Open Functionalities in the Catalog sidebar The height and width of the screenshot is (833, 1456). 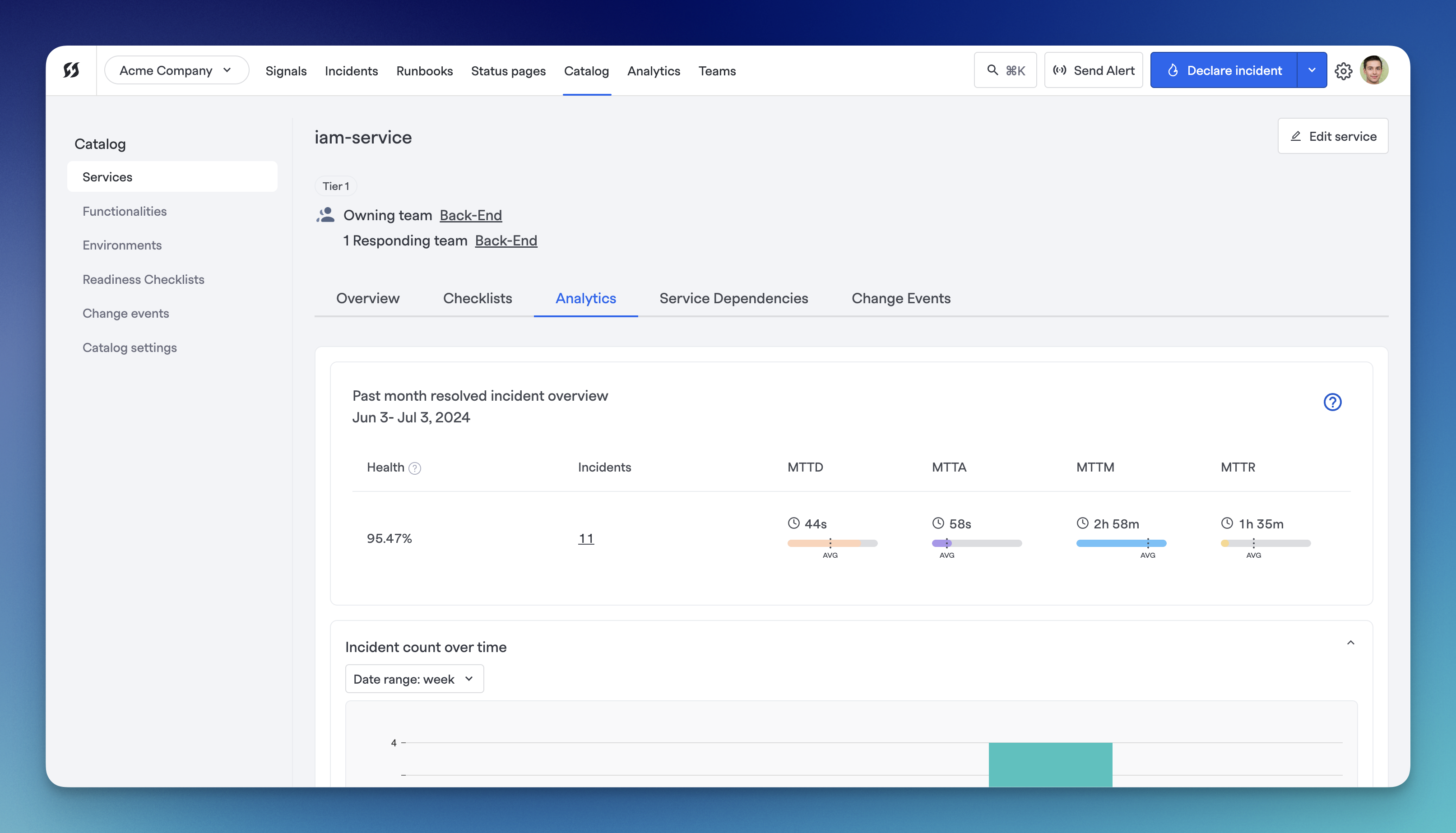tap(125, 211)
